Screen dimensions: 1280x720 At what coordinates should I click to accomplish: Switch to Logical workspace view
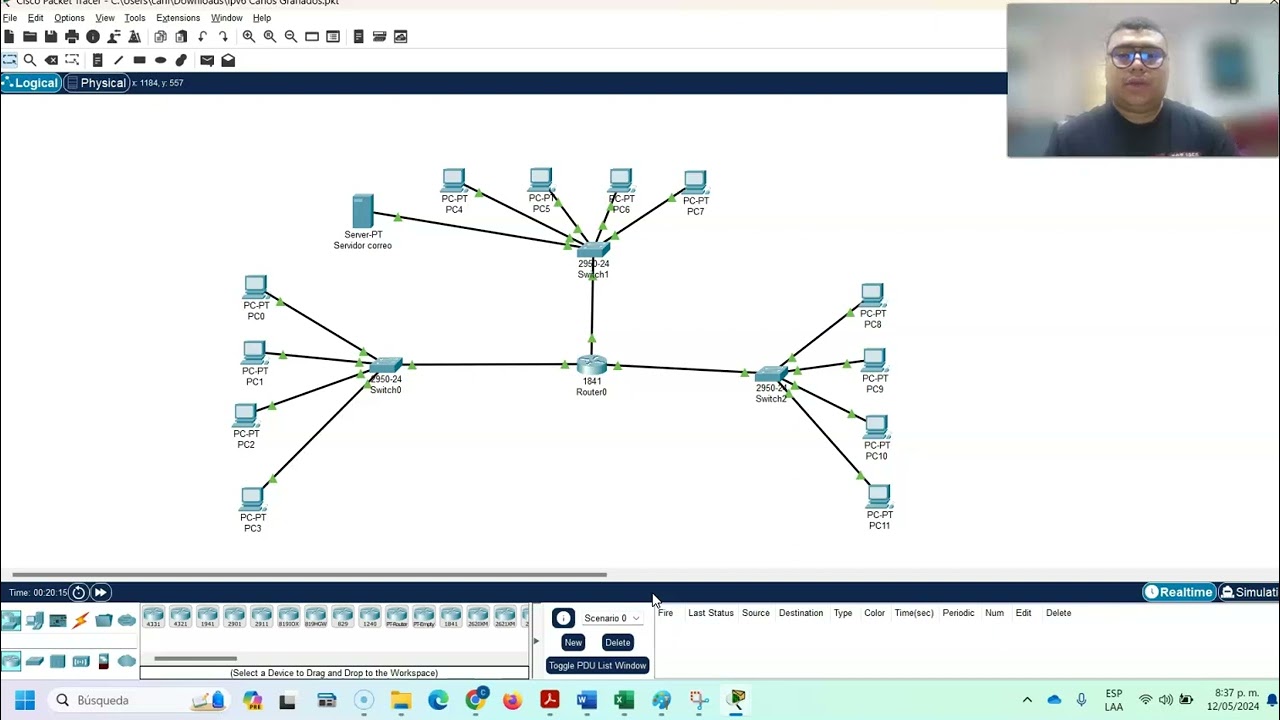(x=31, y=83)
